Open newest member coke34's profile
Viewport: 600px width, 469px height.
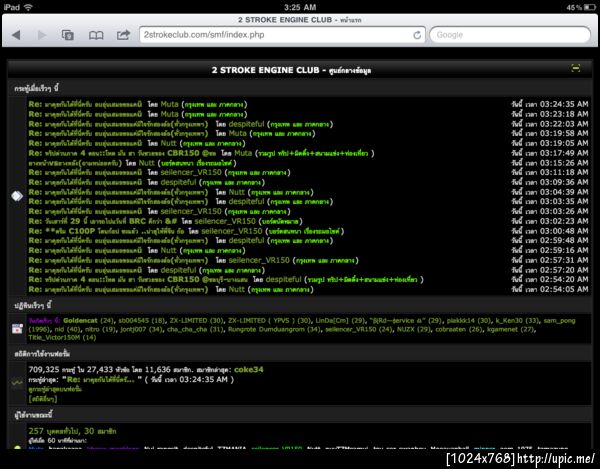[x=248, y=370]
